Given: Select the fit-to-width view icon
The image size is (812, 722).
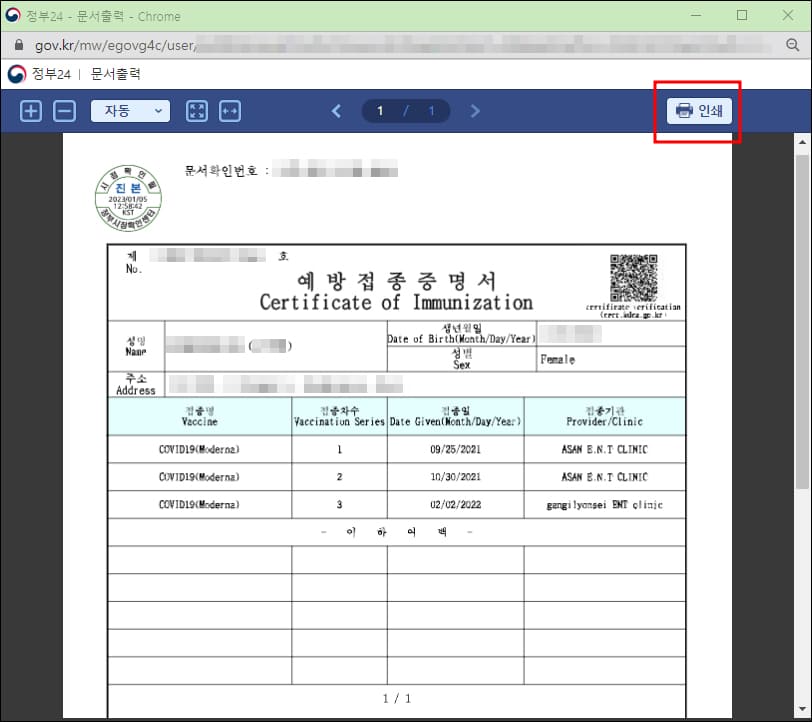Looking at the screenshot, I should (230, 110).
